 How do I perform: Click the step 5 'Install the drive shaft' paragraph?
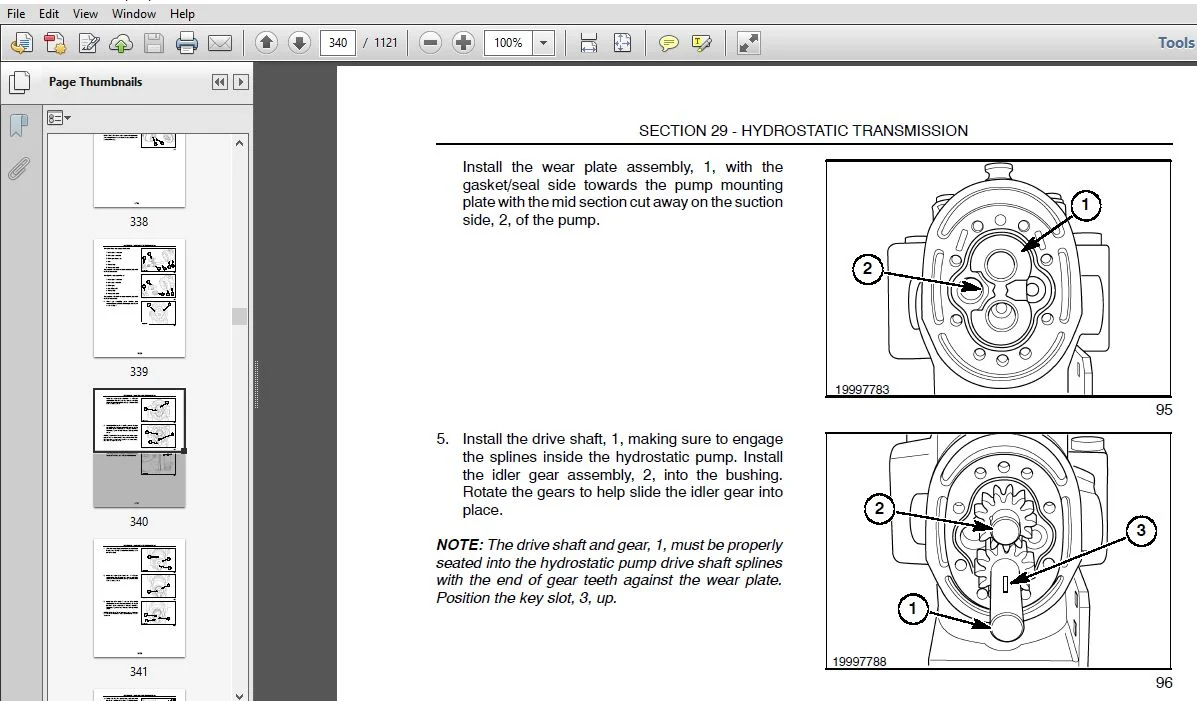[x=622, y=474]
